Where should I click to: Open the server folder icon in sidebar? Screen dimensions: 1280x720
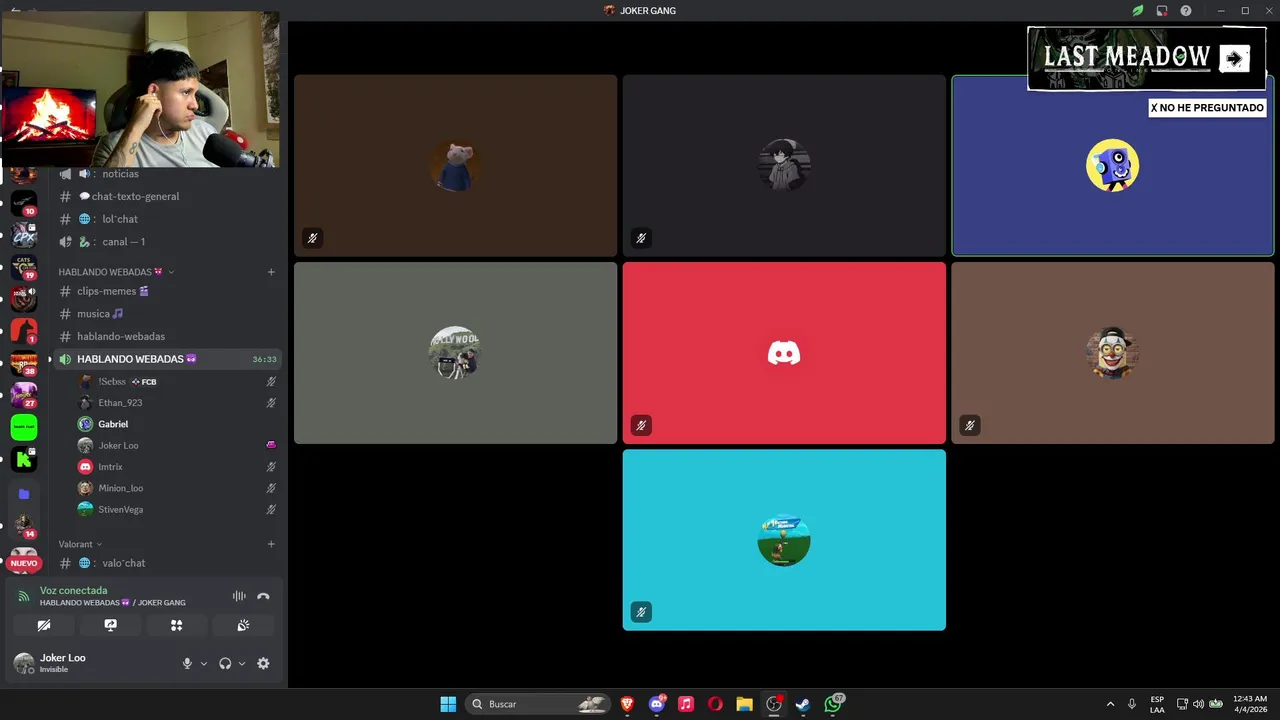tap(24, 494)
